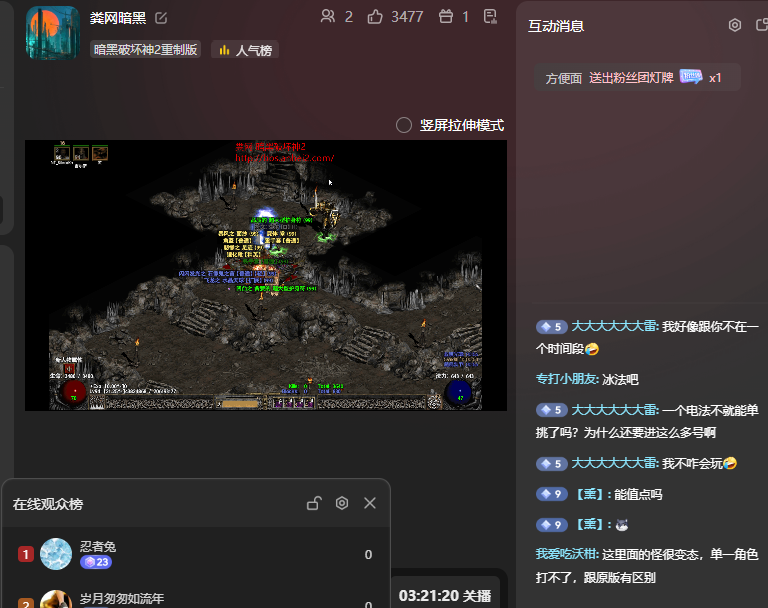Click the 3477 likes count
768x608 pixels.
point(407,17)
